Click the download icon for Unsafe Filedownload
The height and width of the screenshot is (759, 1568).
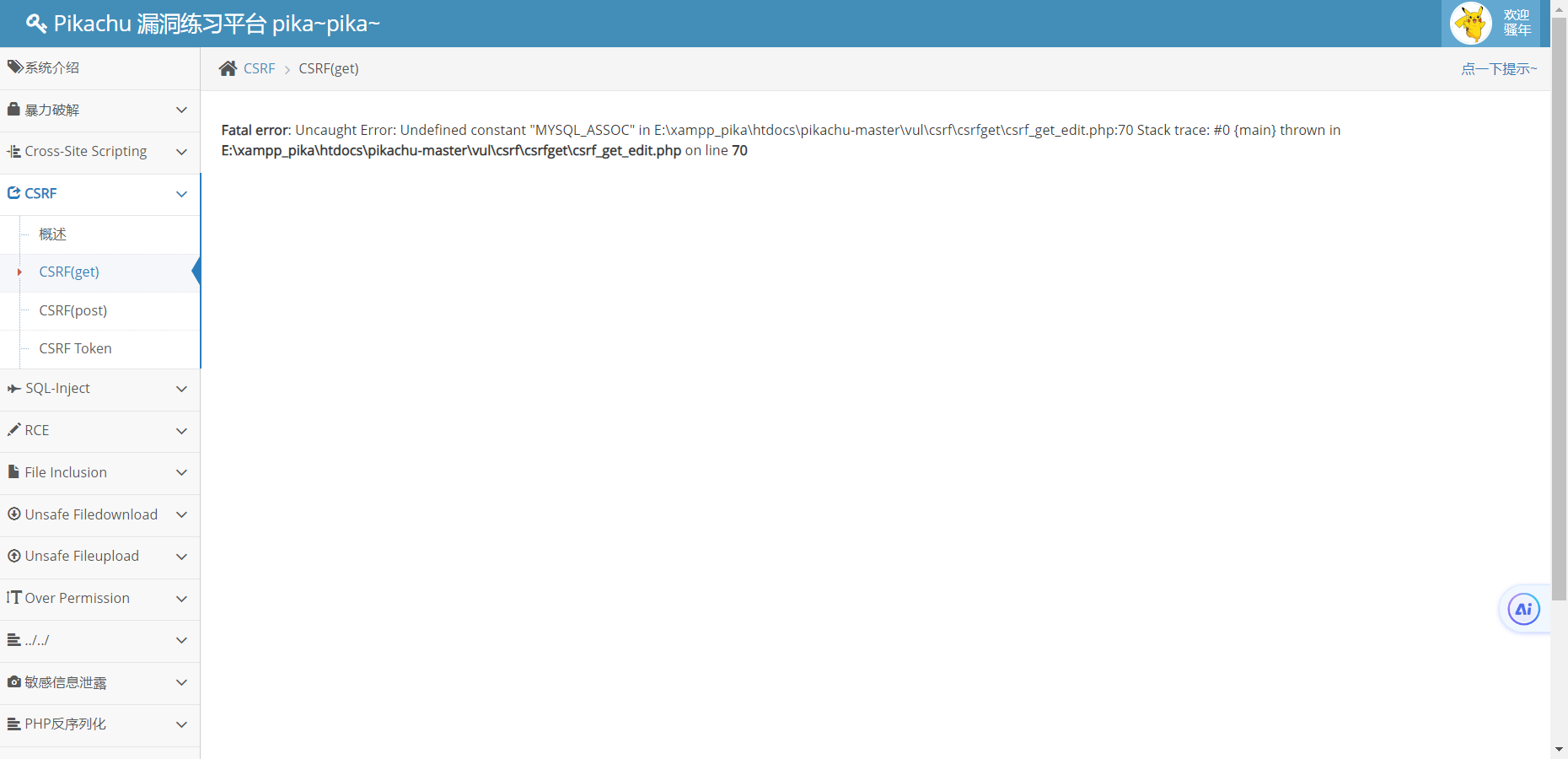coord(14,514)
